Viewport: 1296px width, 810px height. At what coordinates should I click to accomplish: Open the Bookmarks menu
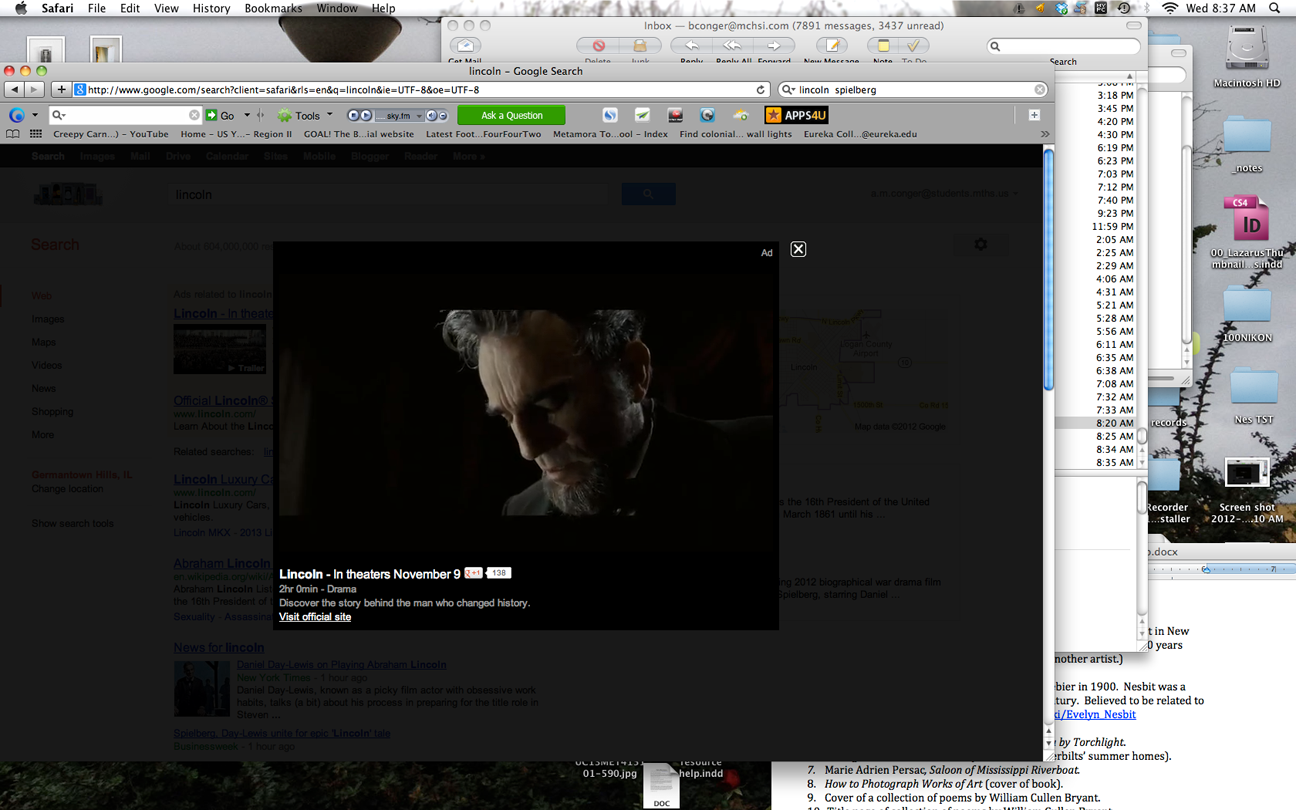[273, 8]
